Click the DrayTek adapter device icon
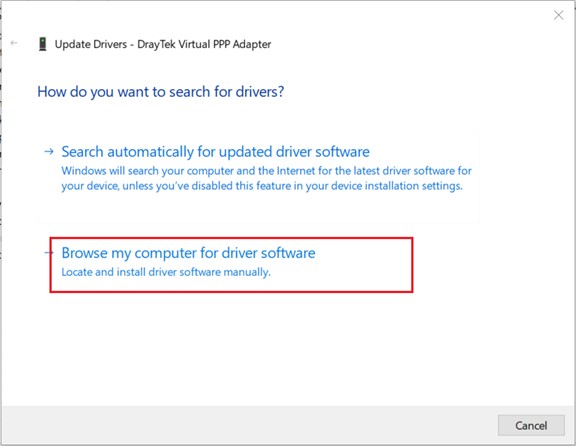The width and height of the screenshot is (576, 446). [43, 44]
